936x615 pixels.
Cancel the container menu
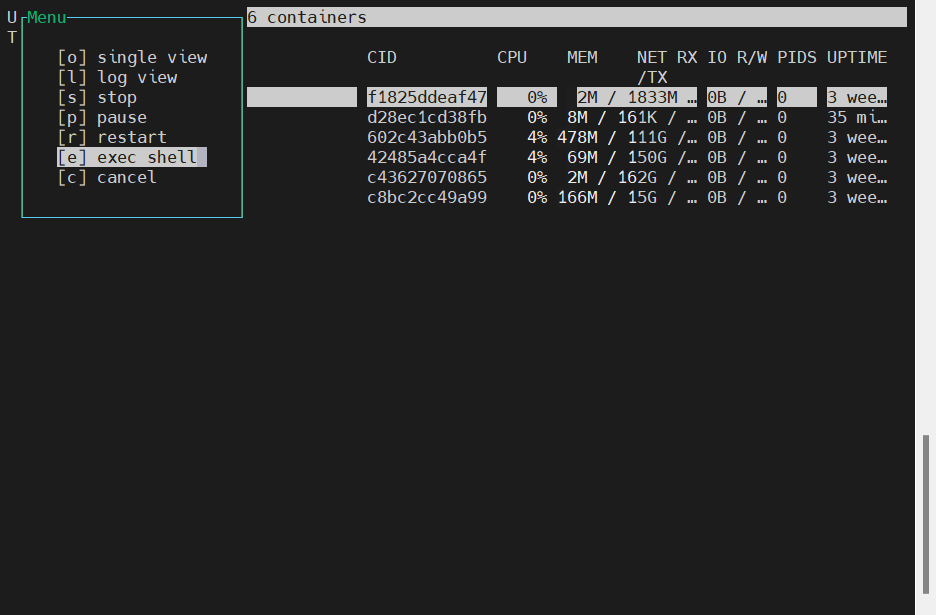click(107, 177)
